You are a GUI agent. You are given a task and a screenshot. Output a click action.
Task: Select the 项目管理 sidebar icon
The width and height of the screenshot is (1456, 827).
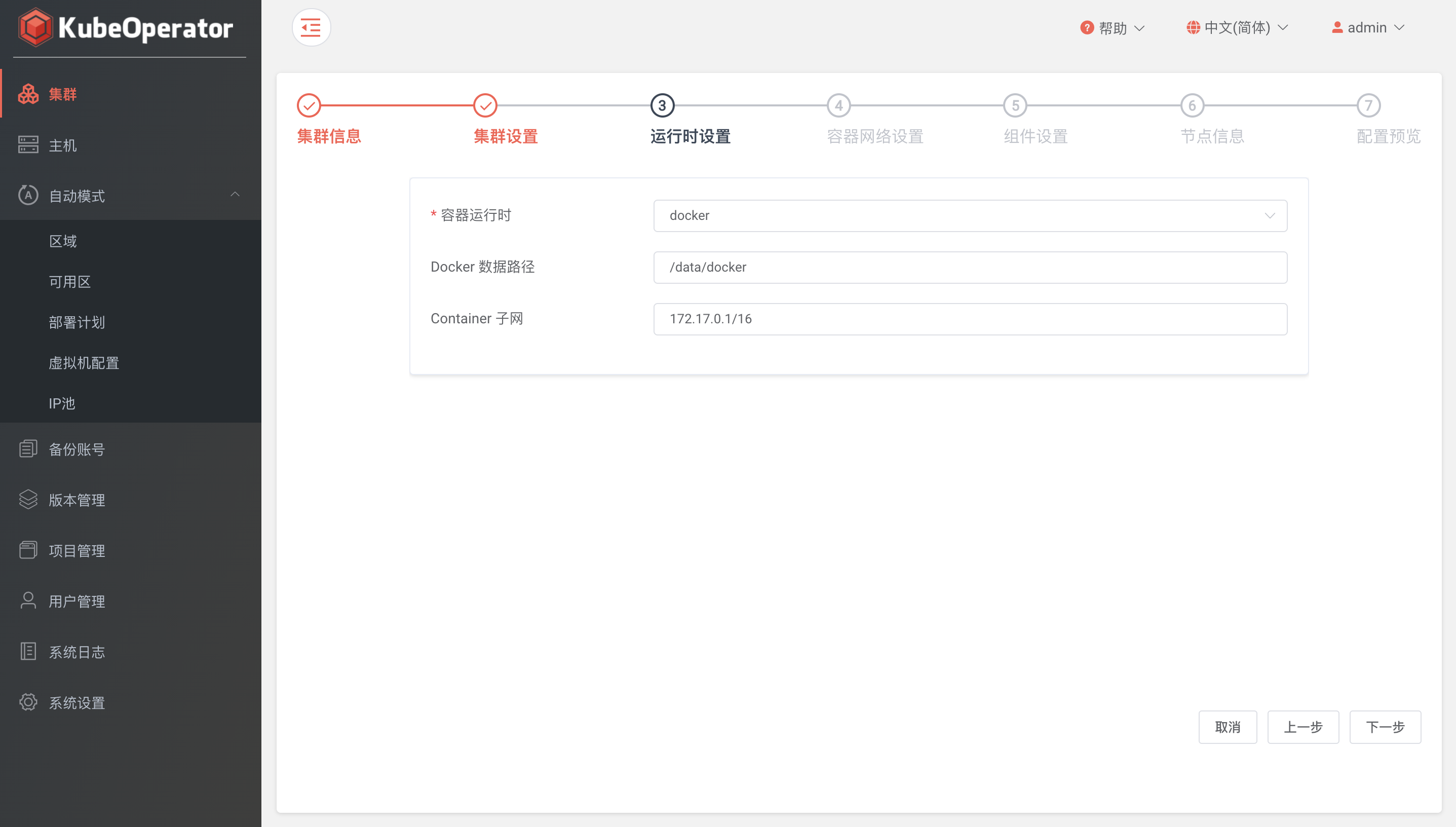(28, 550)
